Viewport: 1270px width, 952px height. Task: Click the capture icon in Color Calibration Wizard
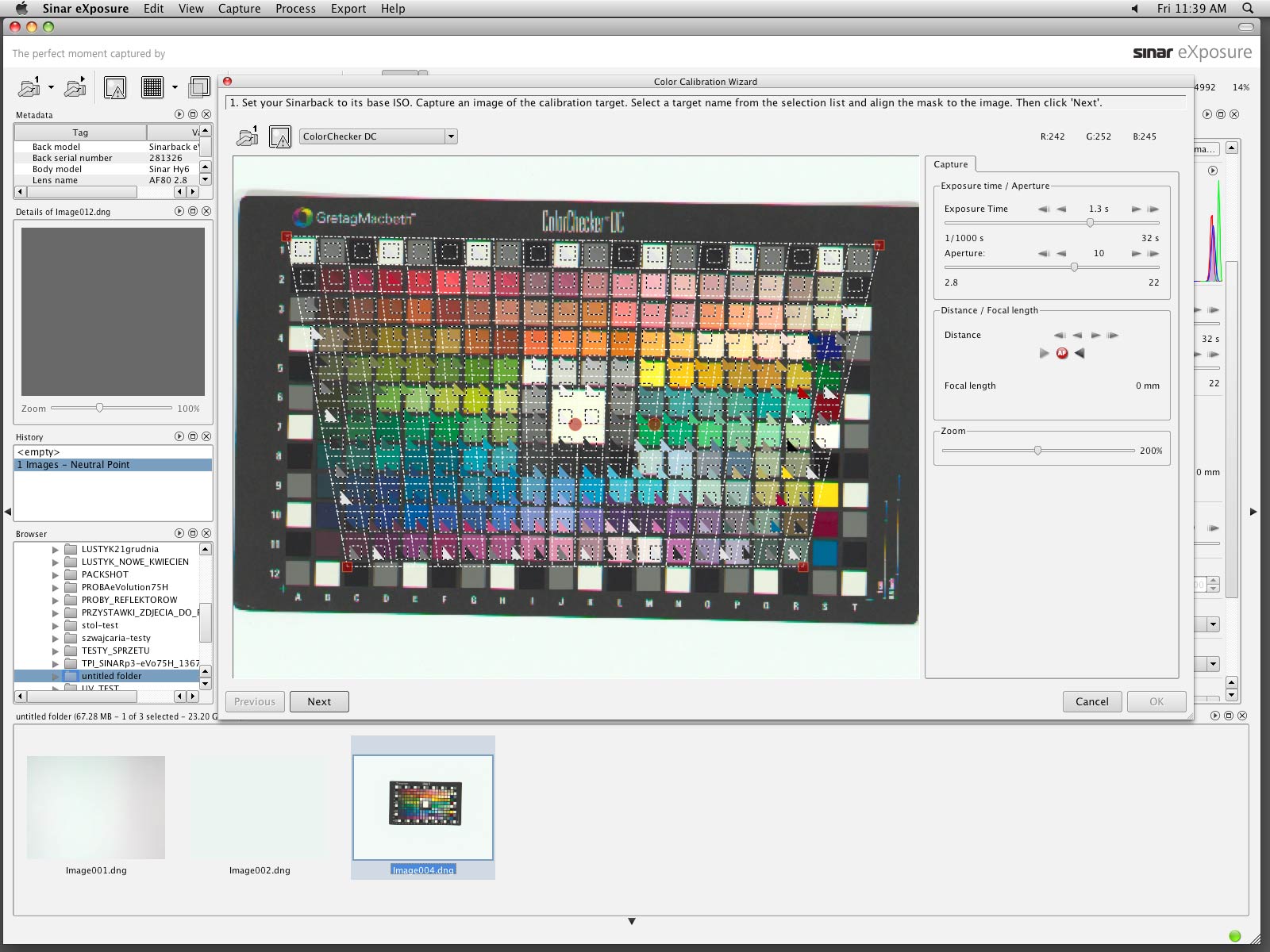pyautogui.click(x=248, y=136)
